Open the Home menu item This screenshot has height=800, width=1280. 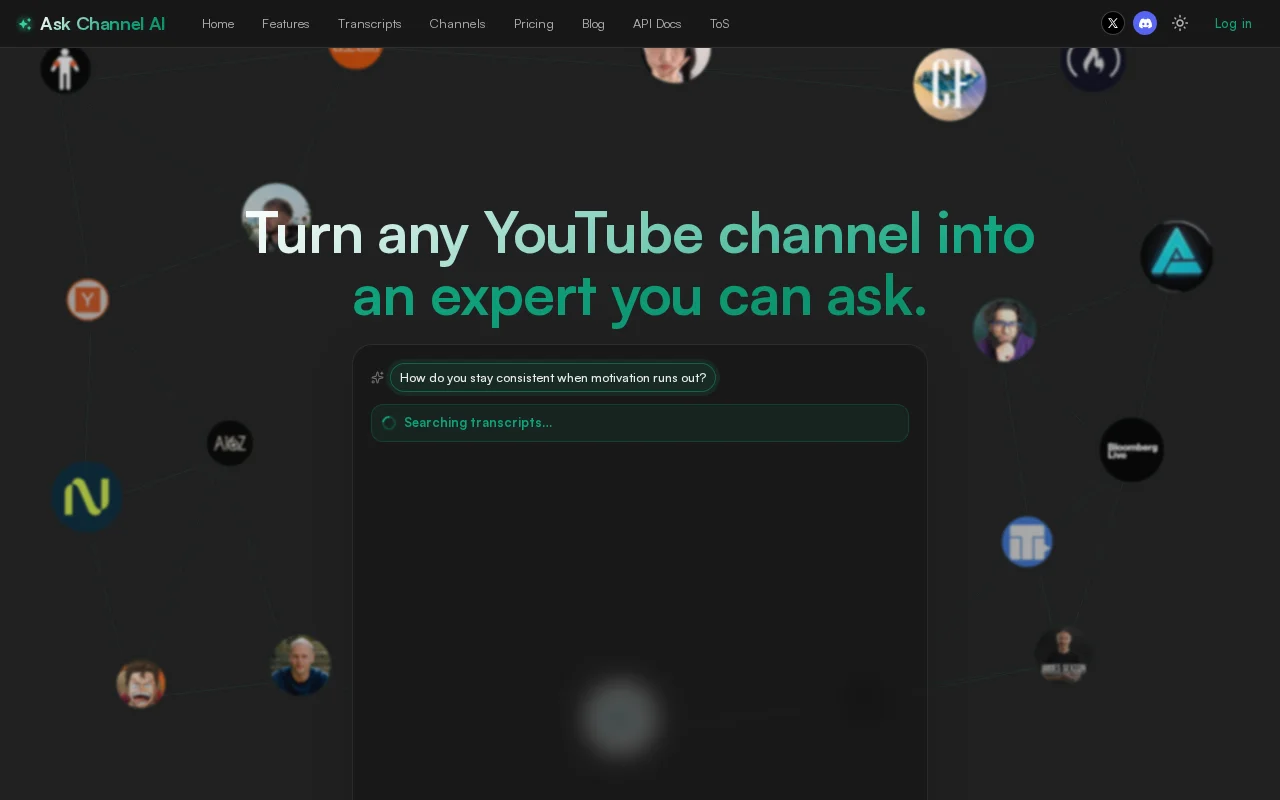pos(218,24)
